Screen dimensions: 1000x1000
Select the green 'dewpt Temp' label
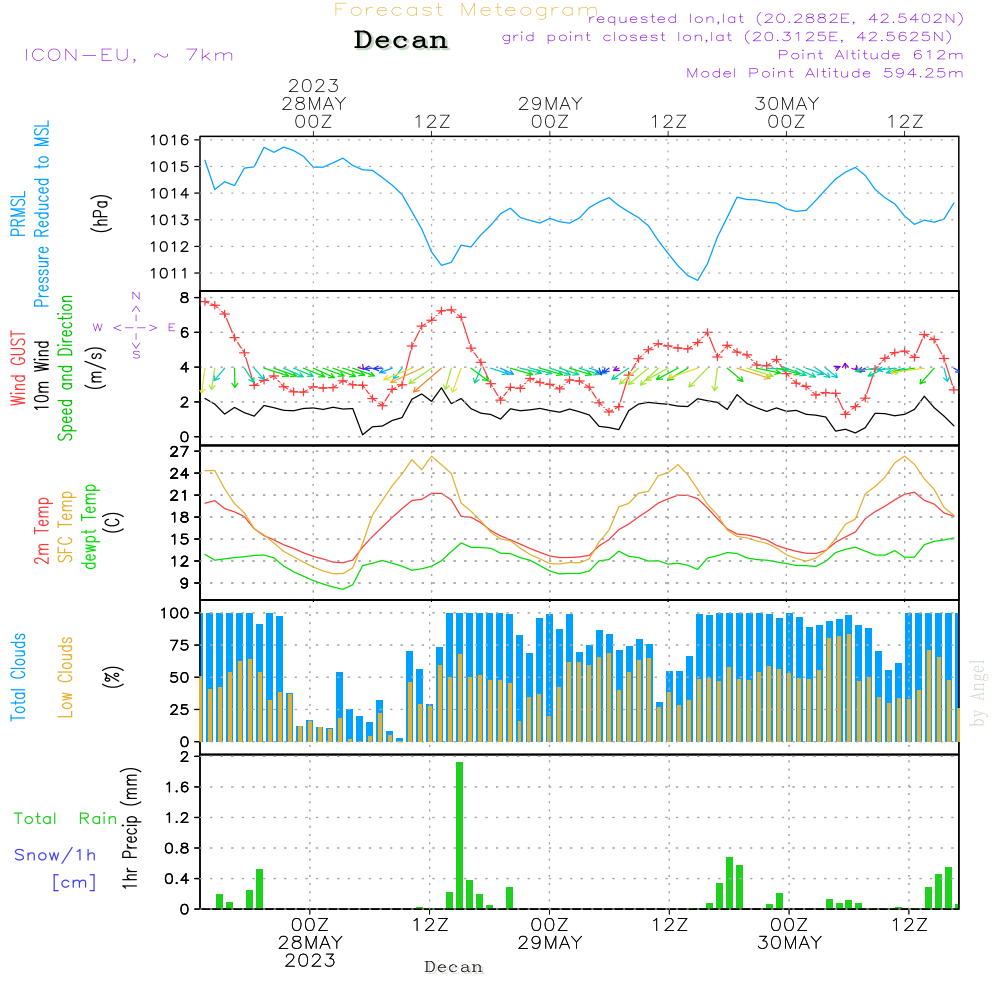click(x=89, y=526)
